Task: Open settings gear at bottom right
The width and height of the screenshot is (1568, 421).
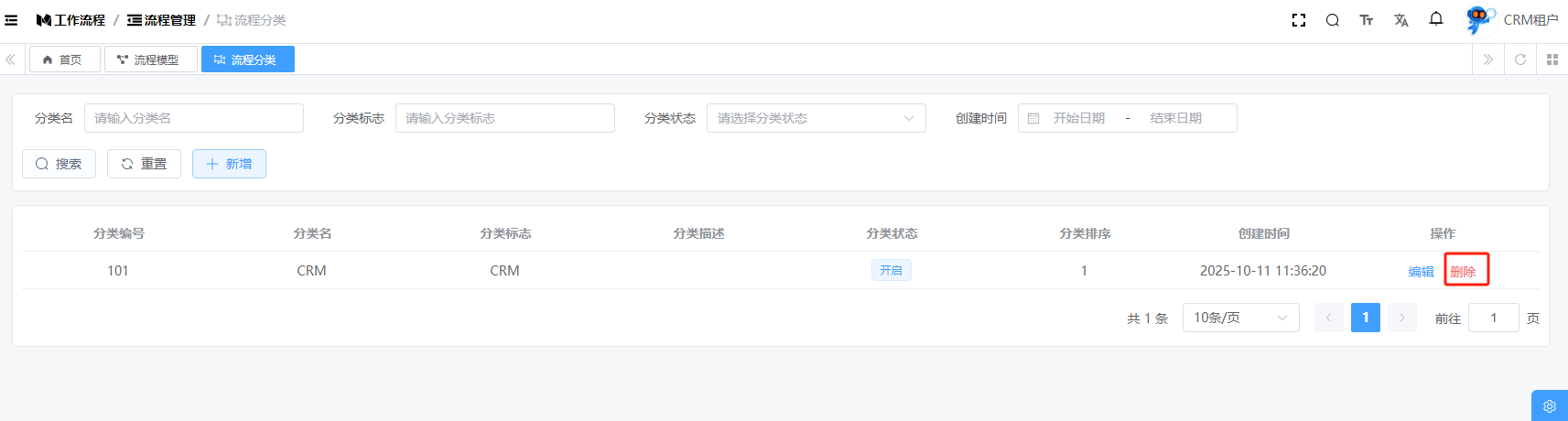Action: pyautogui.click(x=1549, y=406)
